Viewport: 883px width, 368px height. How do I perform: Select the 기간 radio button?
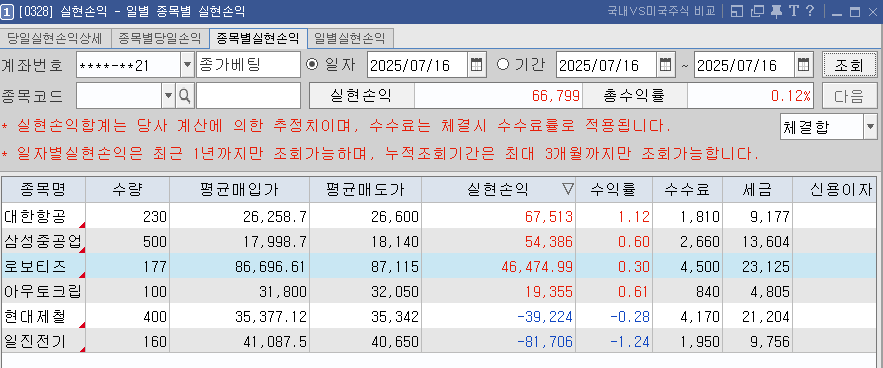pyautogui.click(x=502, y=64)
